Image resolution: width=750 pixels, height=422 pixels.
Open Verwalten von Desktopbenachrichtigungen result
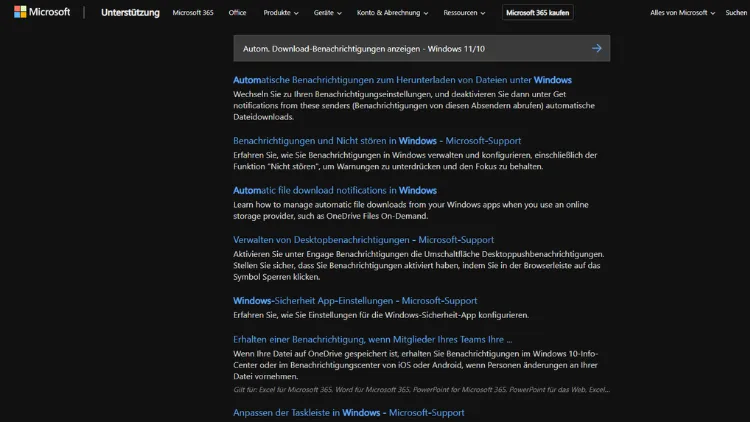(364, 240)
